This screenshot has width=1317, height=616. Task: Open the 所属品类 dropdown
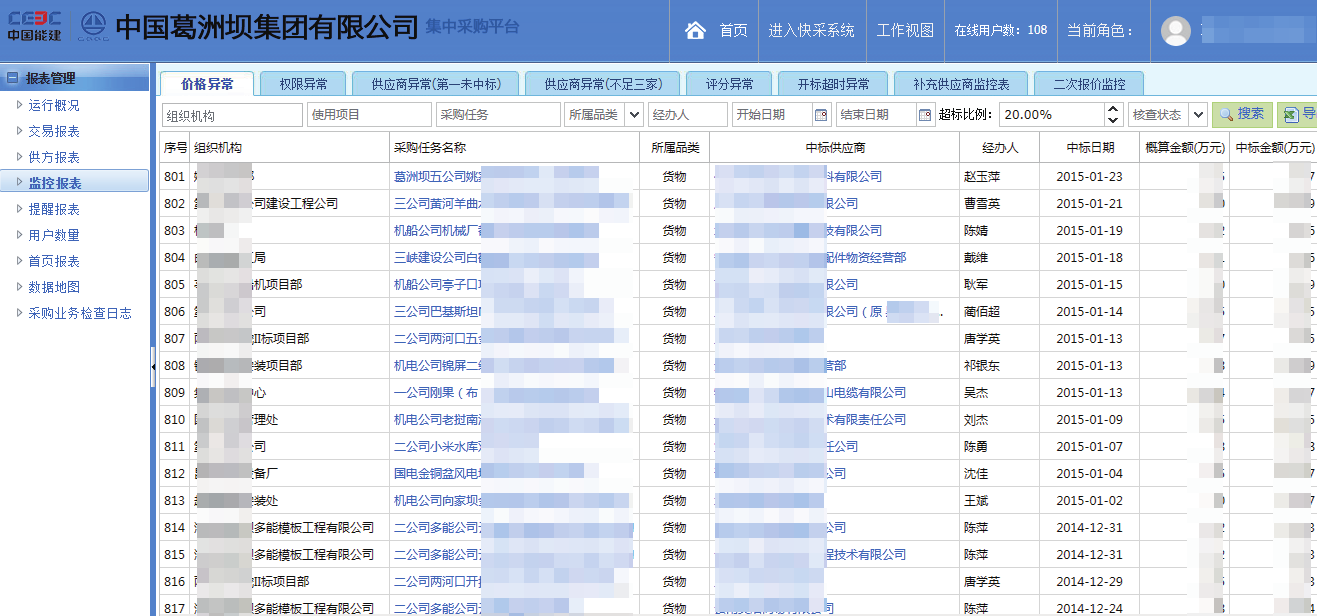(633, 115)
